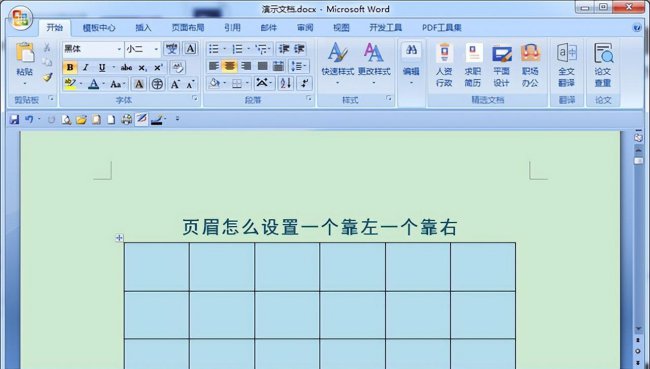
Task: Switch to the 审阅 tab
Action: (x=305, y=28)
